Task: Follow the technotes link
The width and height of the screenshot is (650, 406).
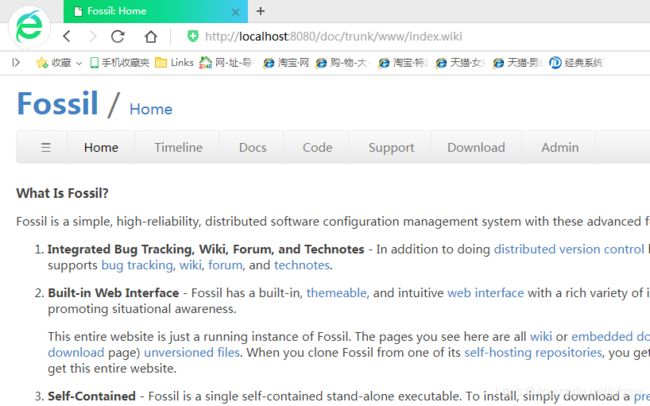Action: pyautogui.click(x=302, y=265)
